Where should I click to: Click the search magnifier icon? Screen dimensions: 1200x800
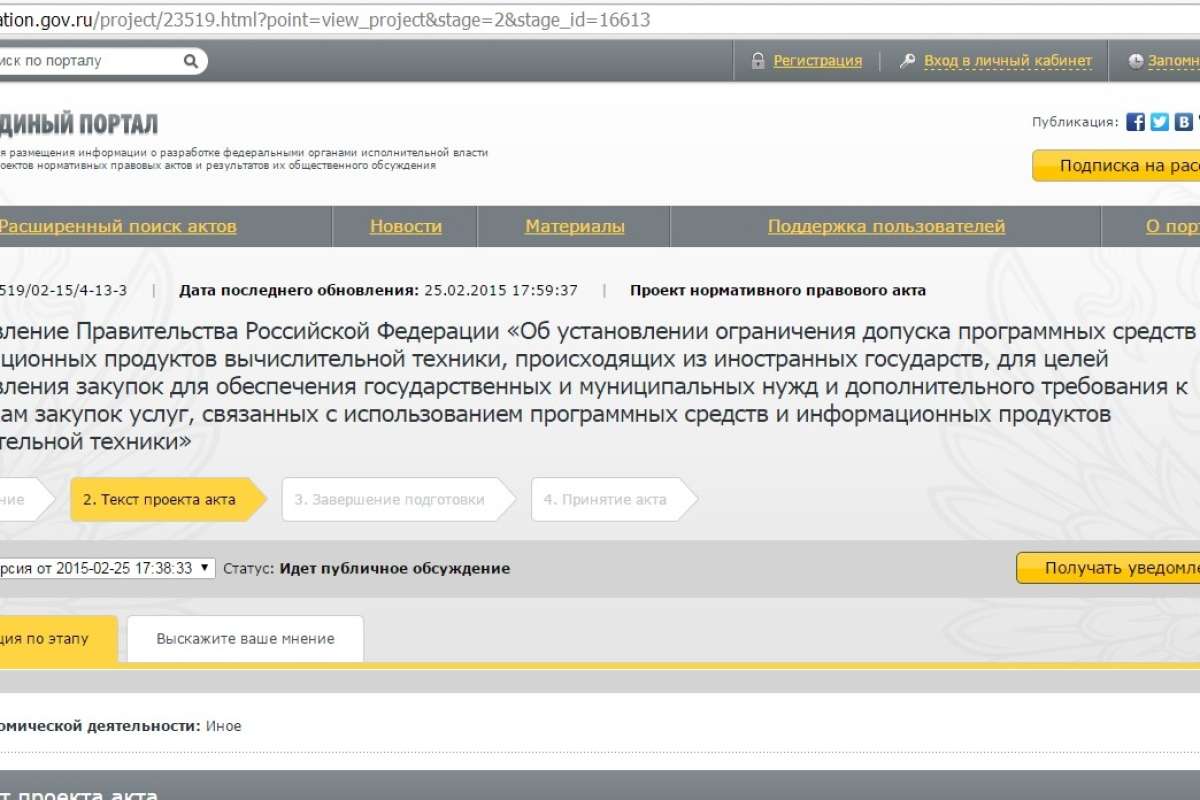190,61
